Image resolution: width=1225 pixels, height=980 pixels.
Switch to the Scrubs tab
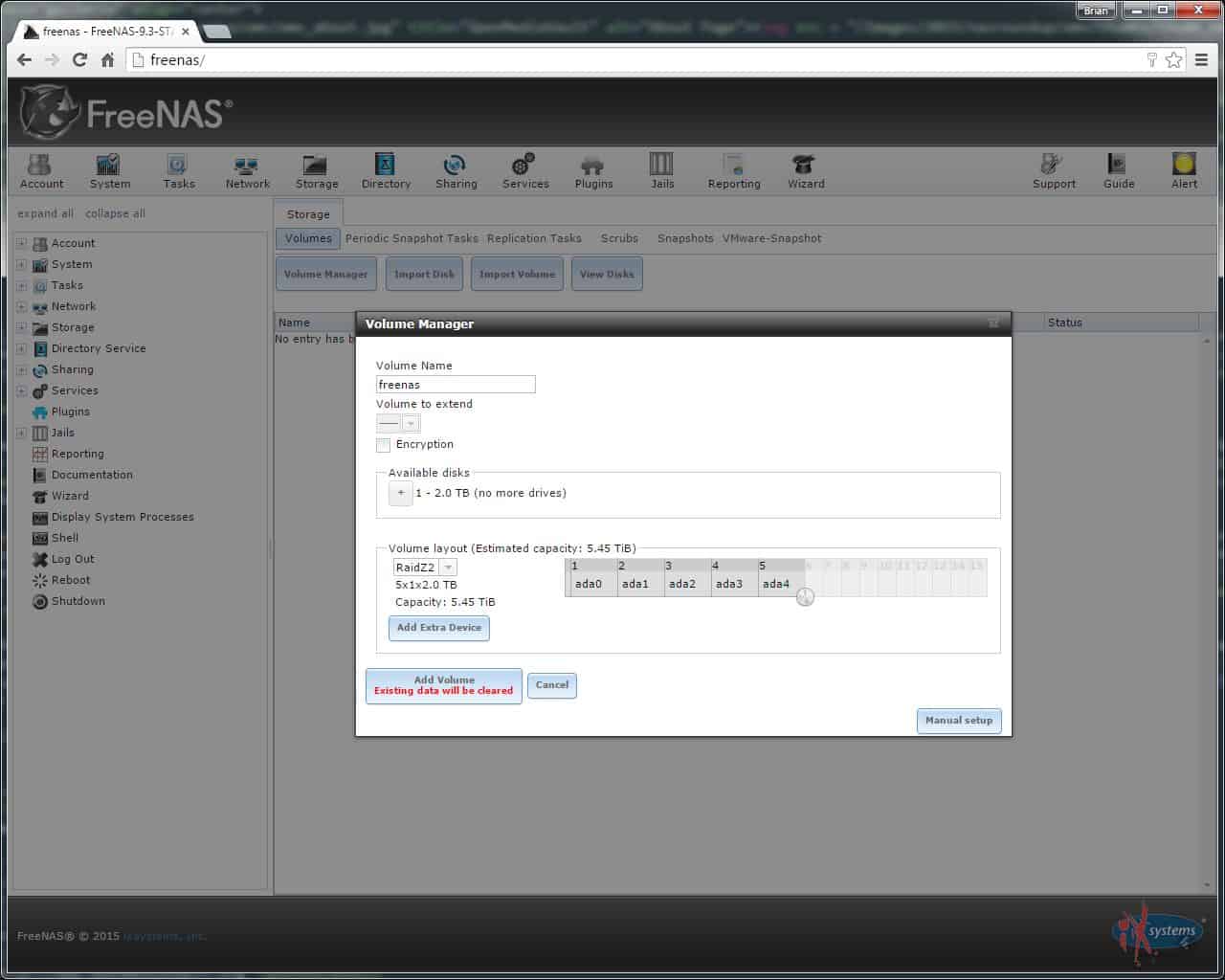click(x=619, y=238)
